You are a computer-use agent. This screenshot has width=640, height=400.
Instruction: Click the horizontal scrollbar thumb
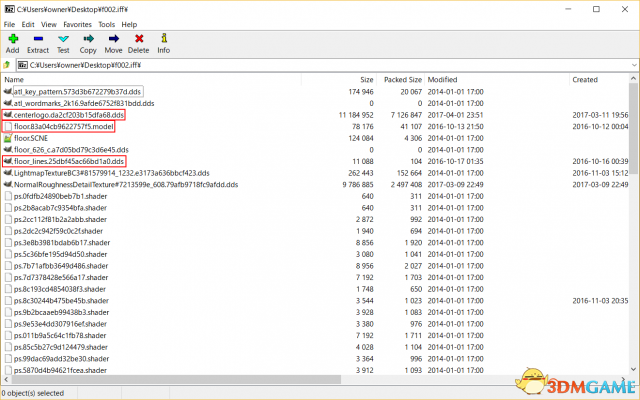176,380
